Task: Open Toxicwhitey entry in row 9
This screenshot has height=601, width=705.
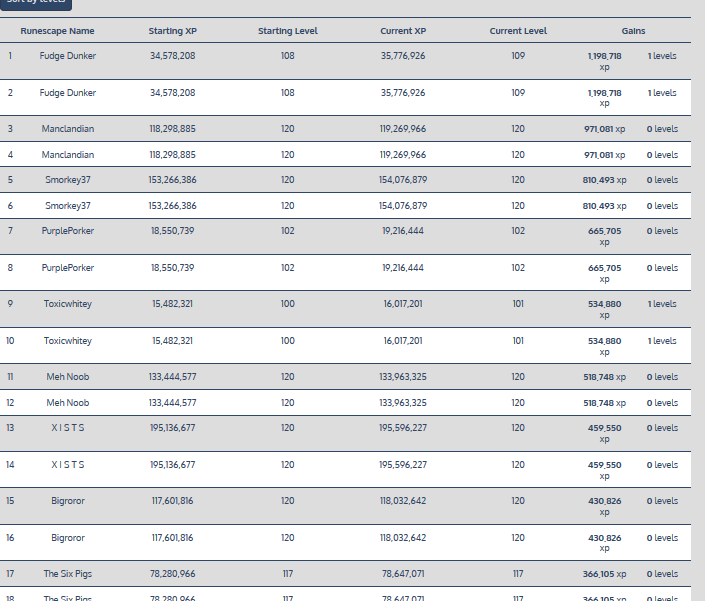Action: 68,304
